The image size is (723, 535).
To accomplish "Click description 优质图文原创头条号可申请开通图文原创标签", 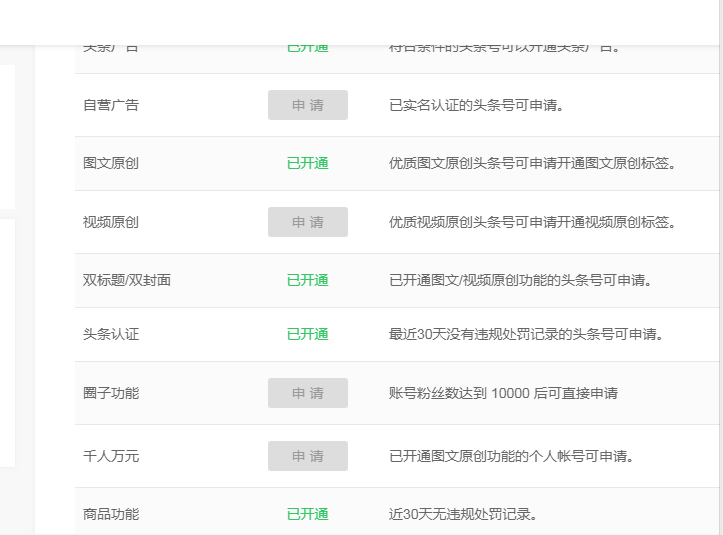I will coord(532,163).
